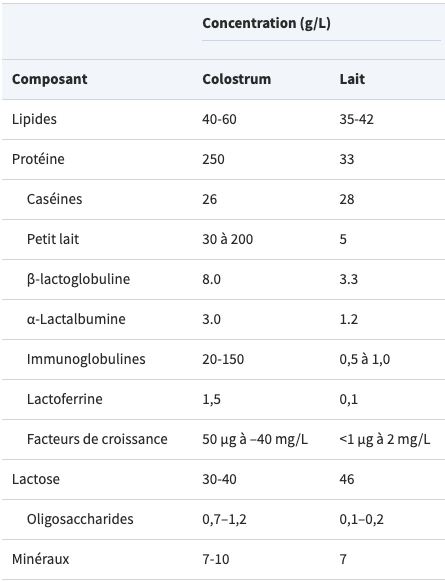Click the Lactose row label
445x582 pixels.
pyautogui.click(x=36, y=479)
